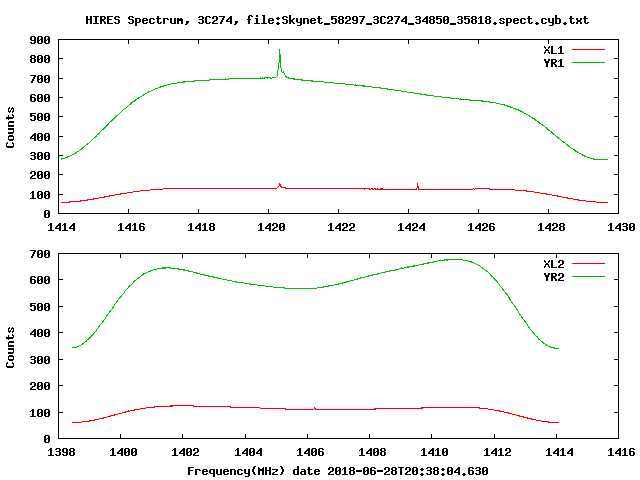Click the 1412 frequency tick label
Screen dimensions: 640x480
pyautogui.click(x=497, y=452)
